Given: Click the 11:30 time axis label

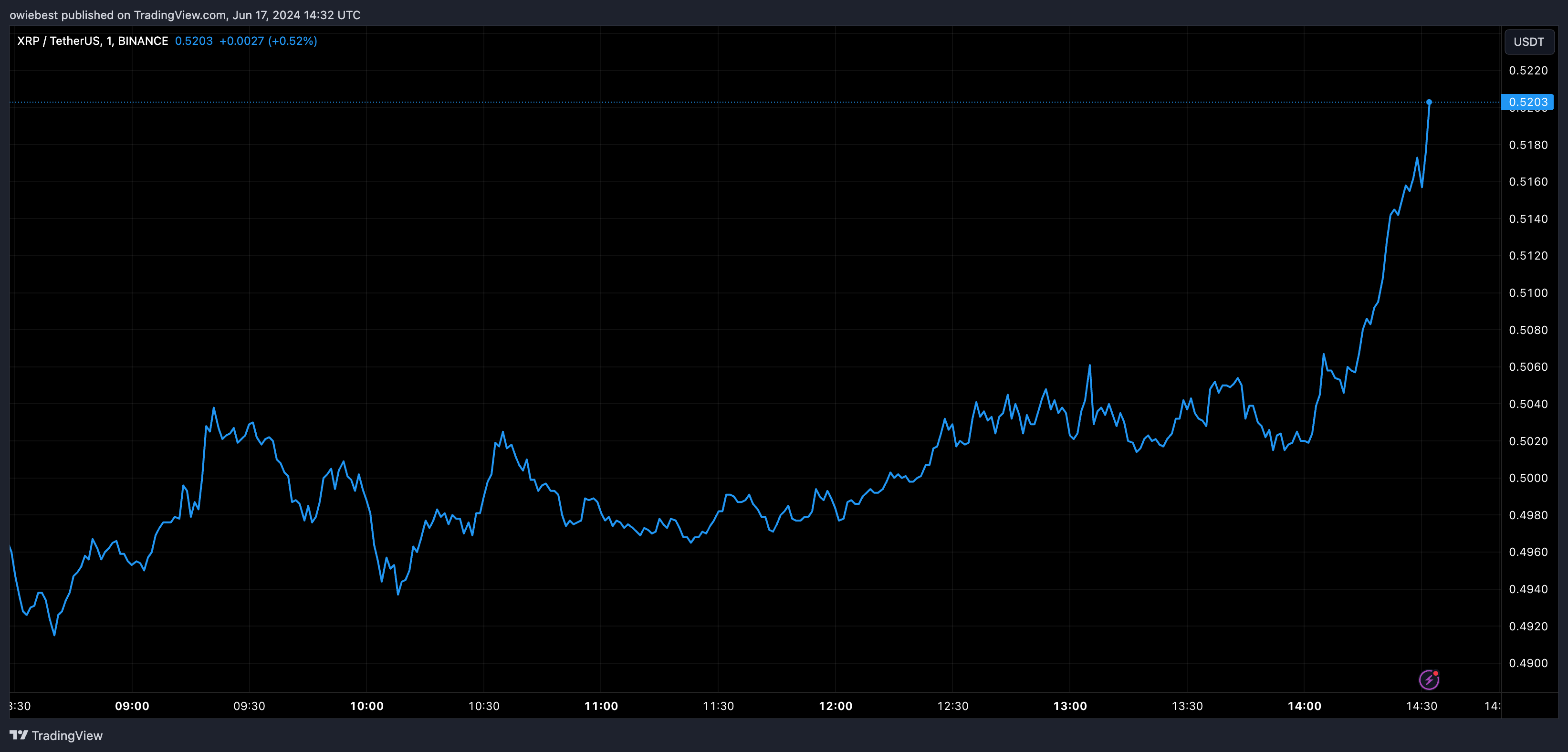Looking at the screenshot, I should (718, 706).
